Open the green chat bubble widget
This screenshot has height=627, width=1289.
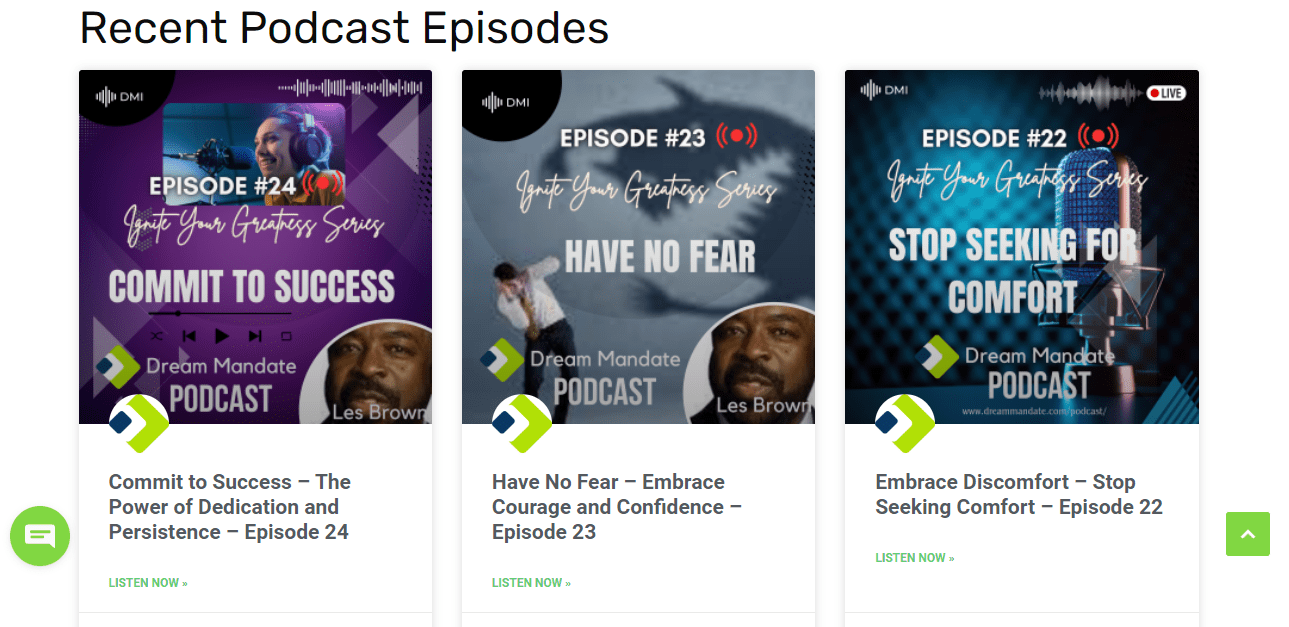(40, 536)
